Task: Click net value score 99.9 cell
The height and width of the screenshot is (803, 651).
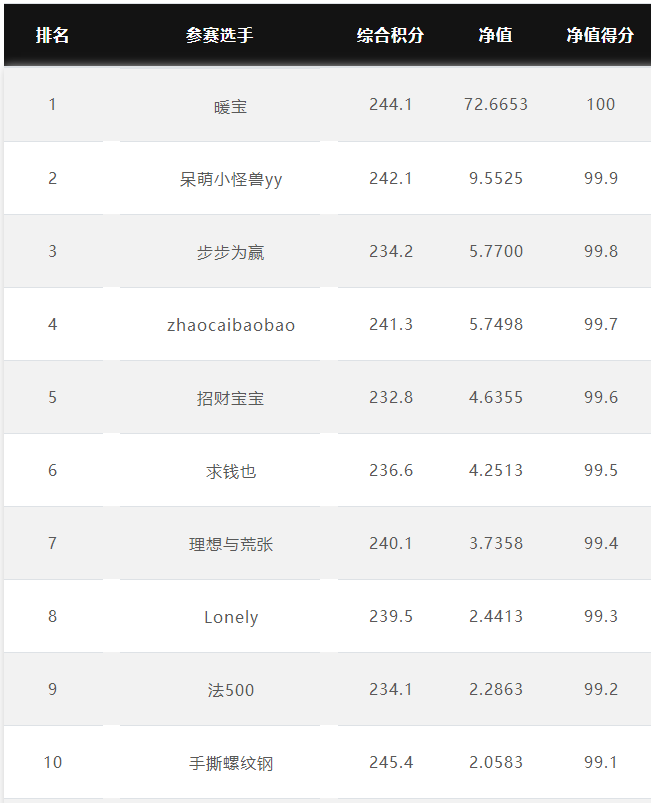Action: (x=601, y=178)
